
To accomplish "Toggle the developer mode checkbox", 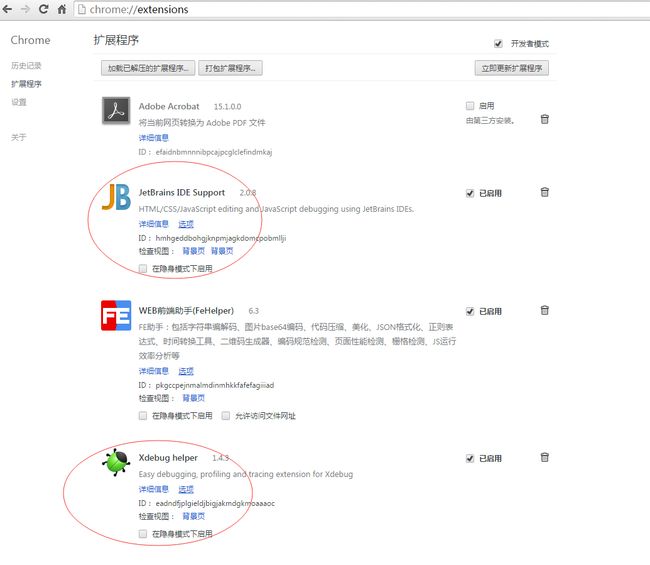I will click(498, 44).
